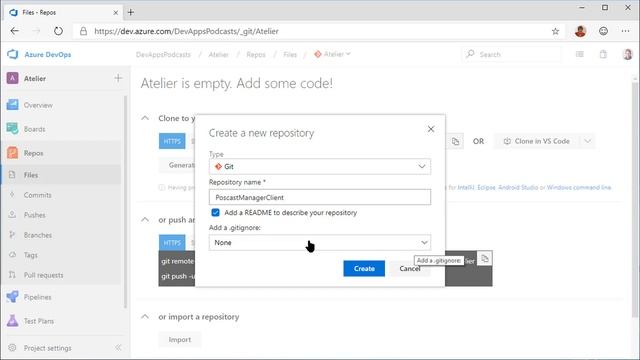
Task: Click Clone in VS Code button
Action: click(x=537, y=141)
